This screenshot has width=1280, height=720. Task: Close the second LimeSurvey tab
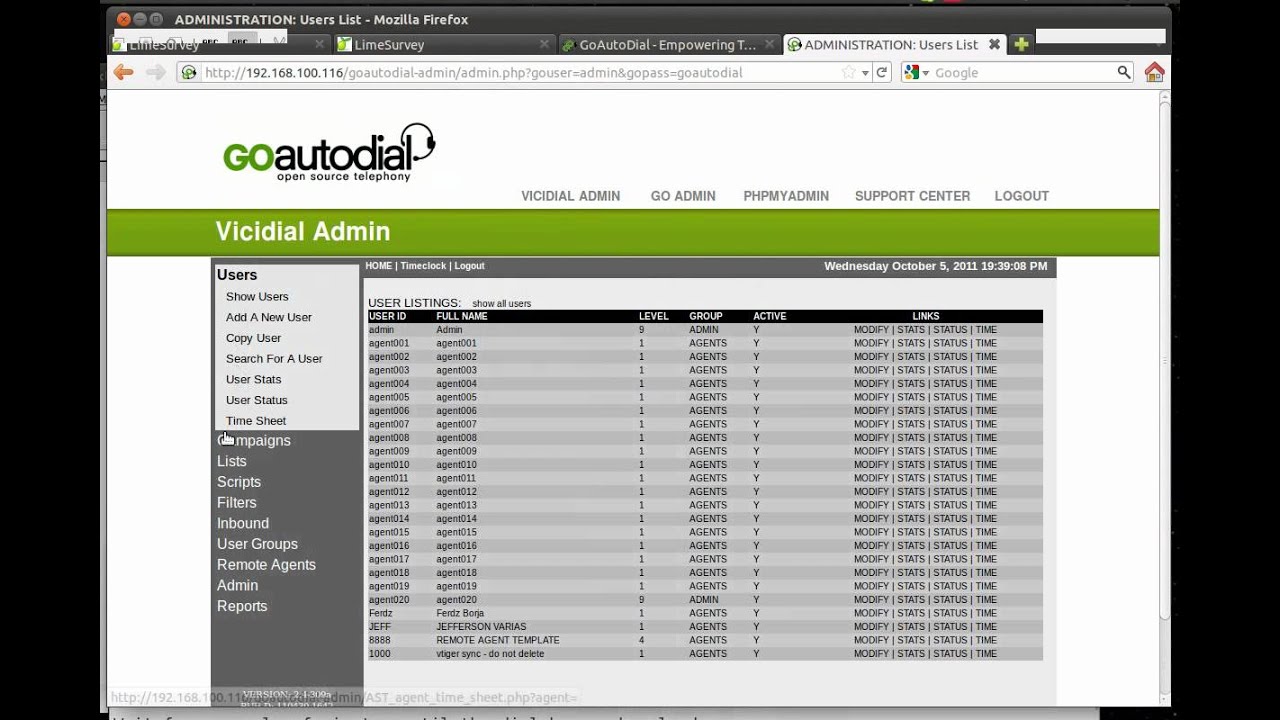click(x=545, y=44)
